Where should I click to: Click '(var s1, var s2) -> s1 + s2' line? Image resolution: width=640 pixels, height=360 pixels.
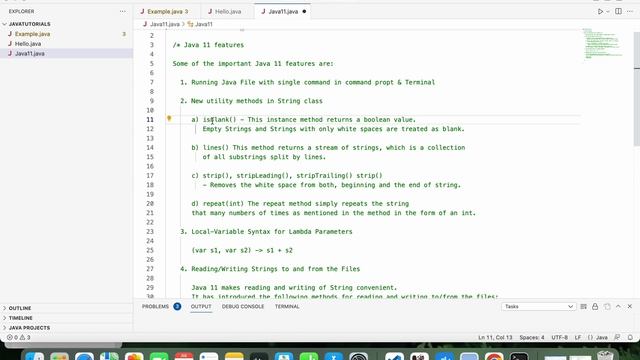click(x=242, y=250)
